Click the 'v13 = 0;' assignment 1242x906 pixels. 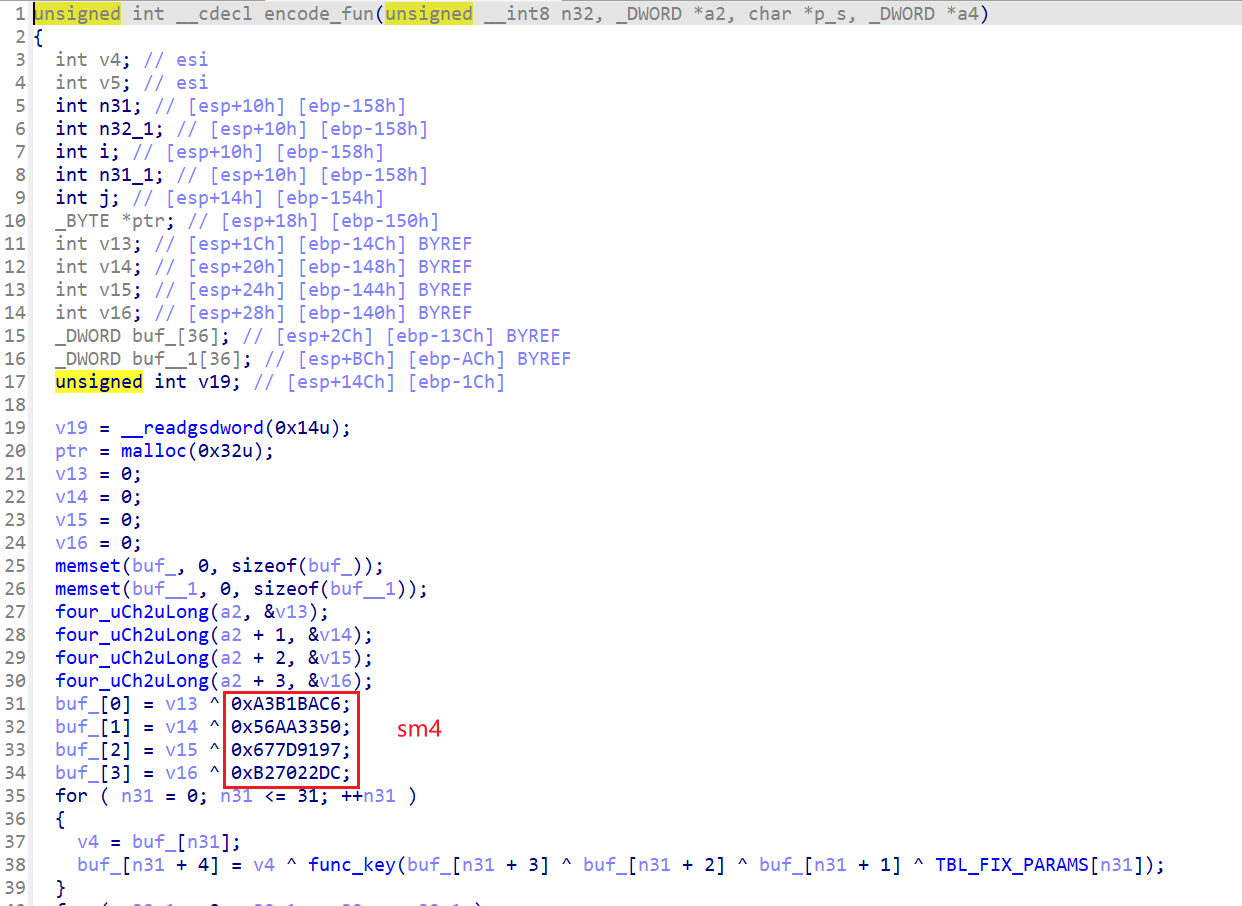coord(99,474)
